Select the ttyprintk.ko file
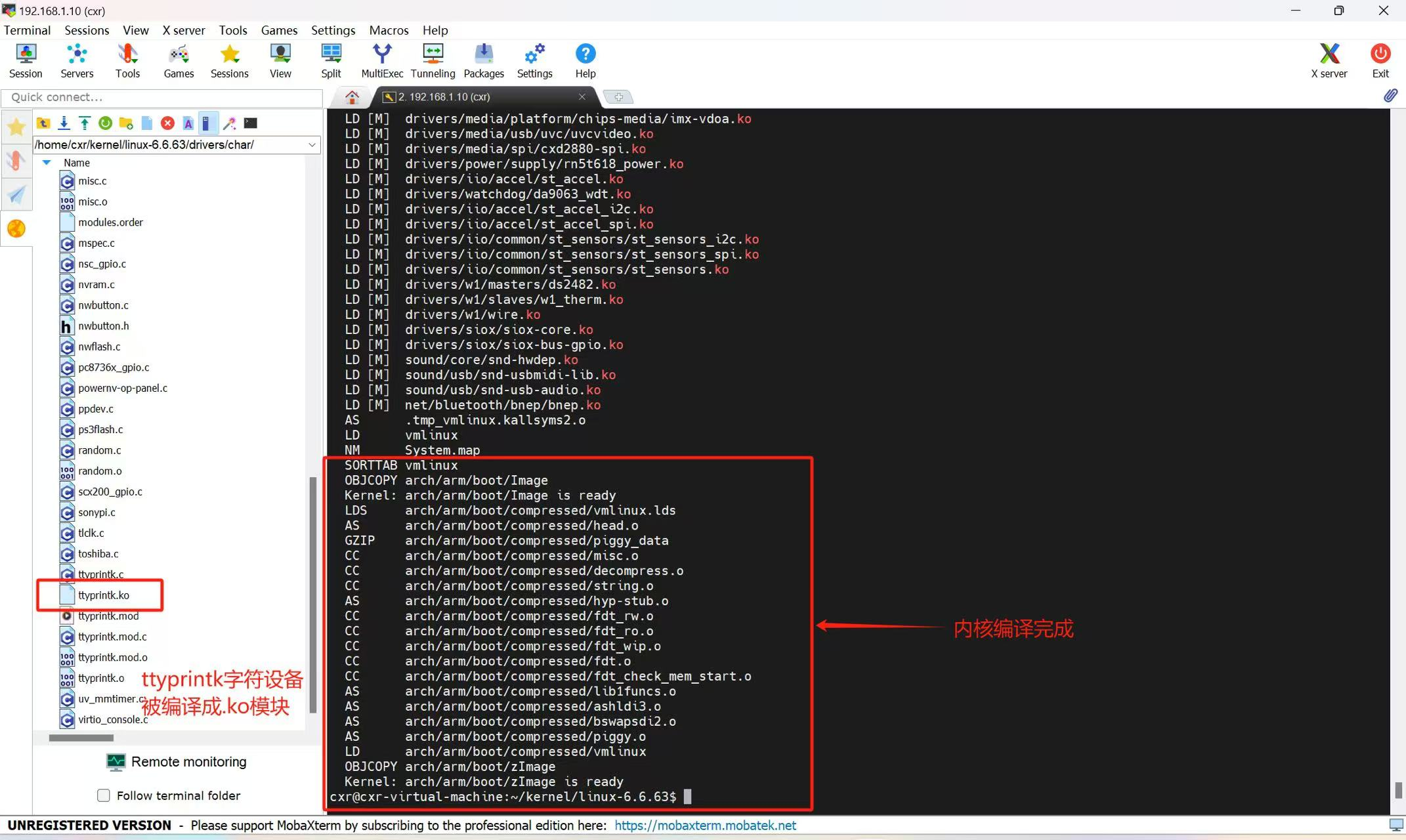The height and width of the screenshot is (840, 1406). pos(103,595)
